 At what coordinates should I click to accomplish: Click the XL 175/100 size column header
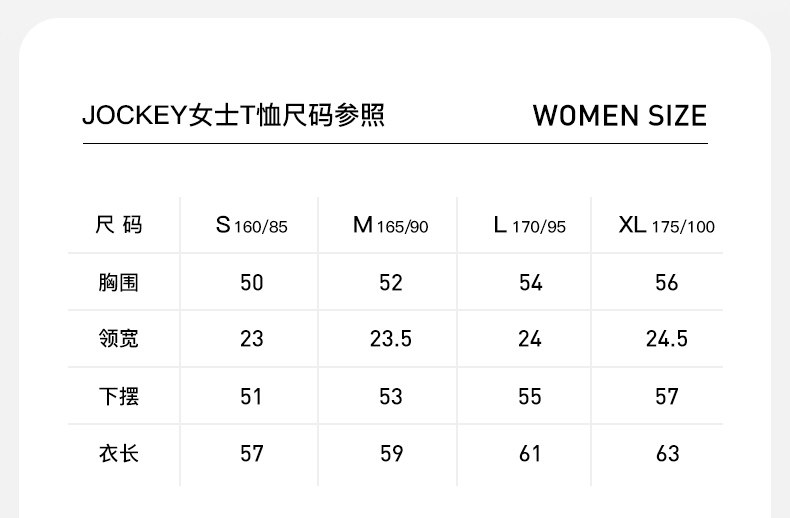667,225
